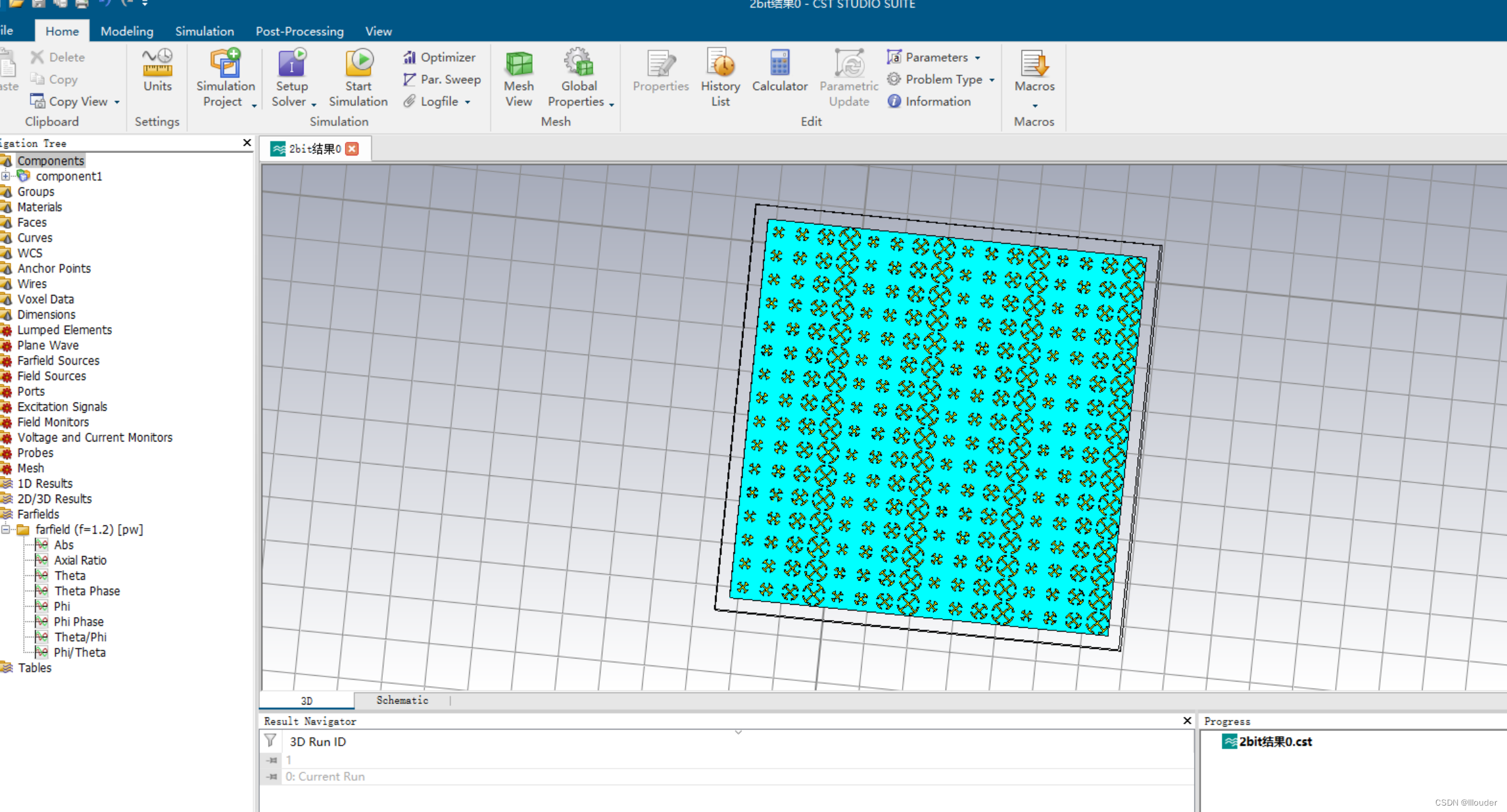Image resolution: width=1507 pixels, height=812 pixels.
Task: Open the Setup Solver dropdown arrow
Action: [x=314, y=104]
